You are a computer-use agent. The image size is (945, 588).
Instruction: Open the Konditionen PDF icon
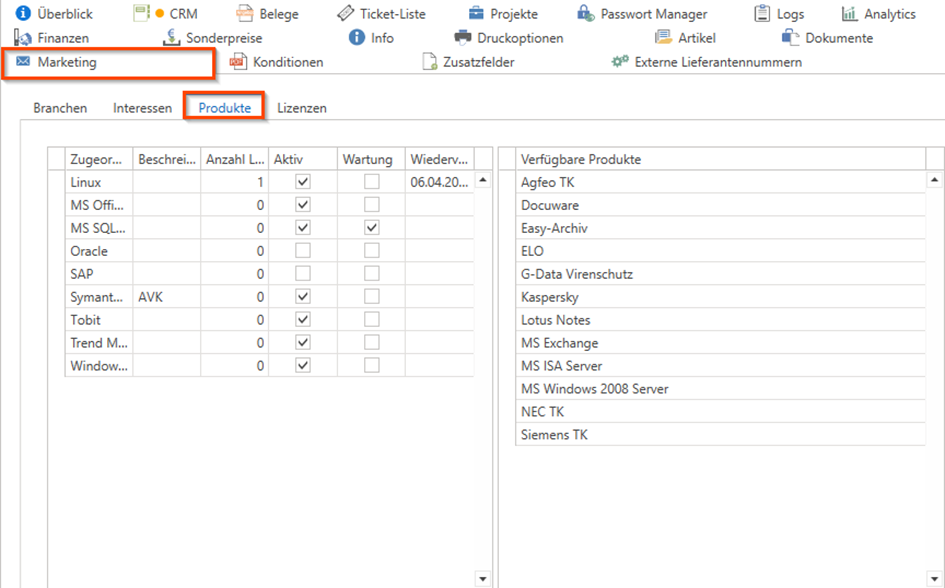click(238, 62)
